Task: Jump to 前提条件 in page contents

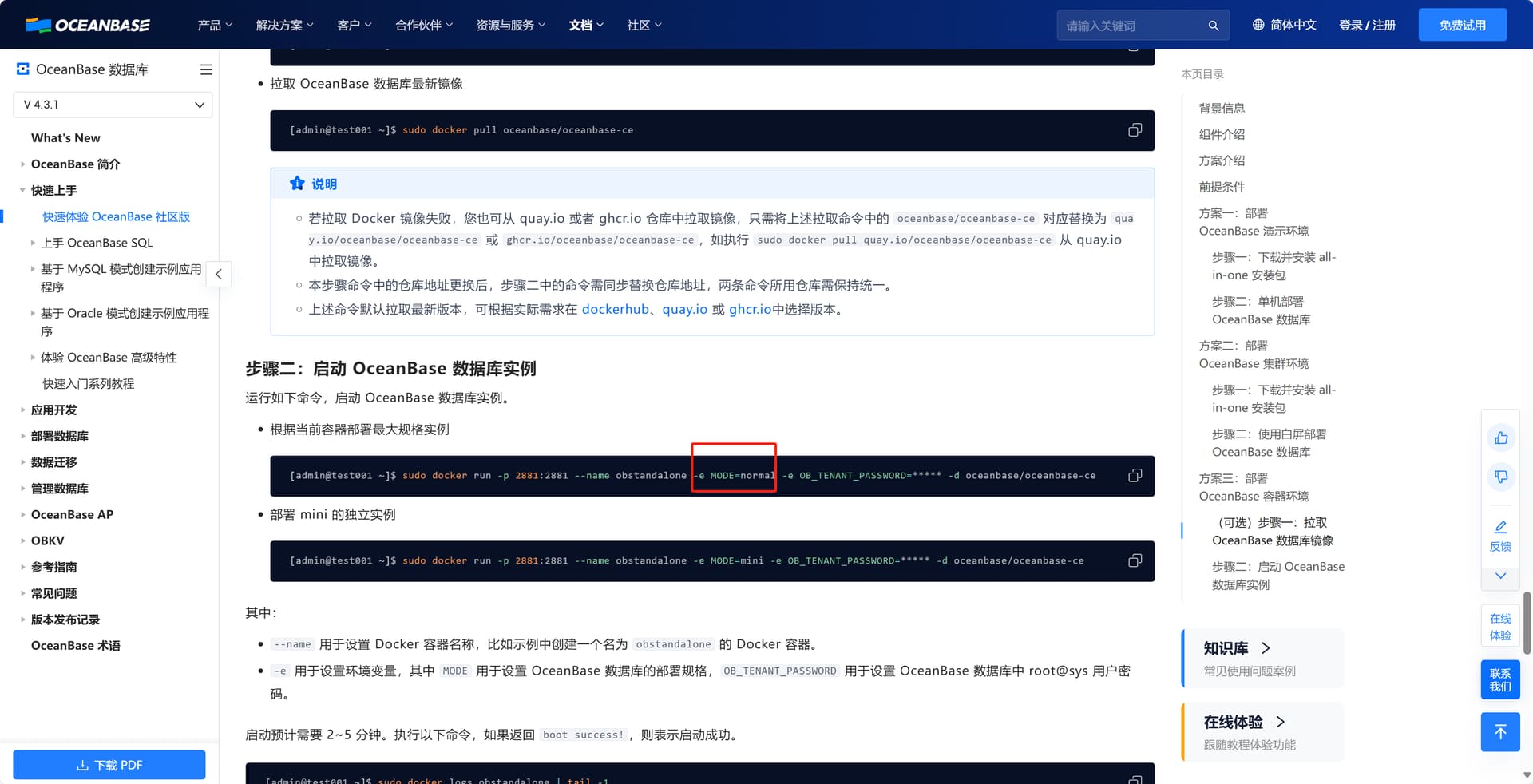Action: (x=1222, y=187)
